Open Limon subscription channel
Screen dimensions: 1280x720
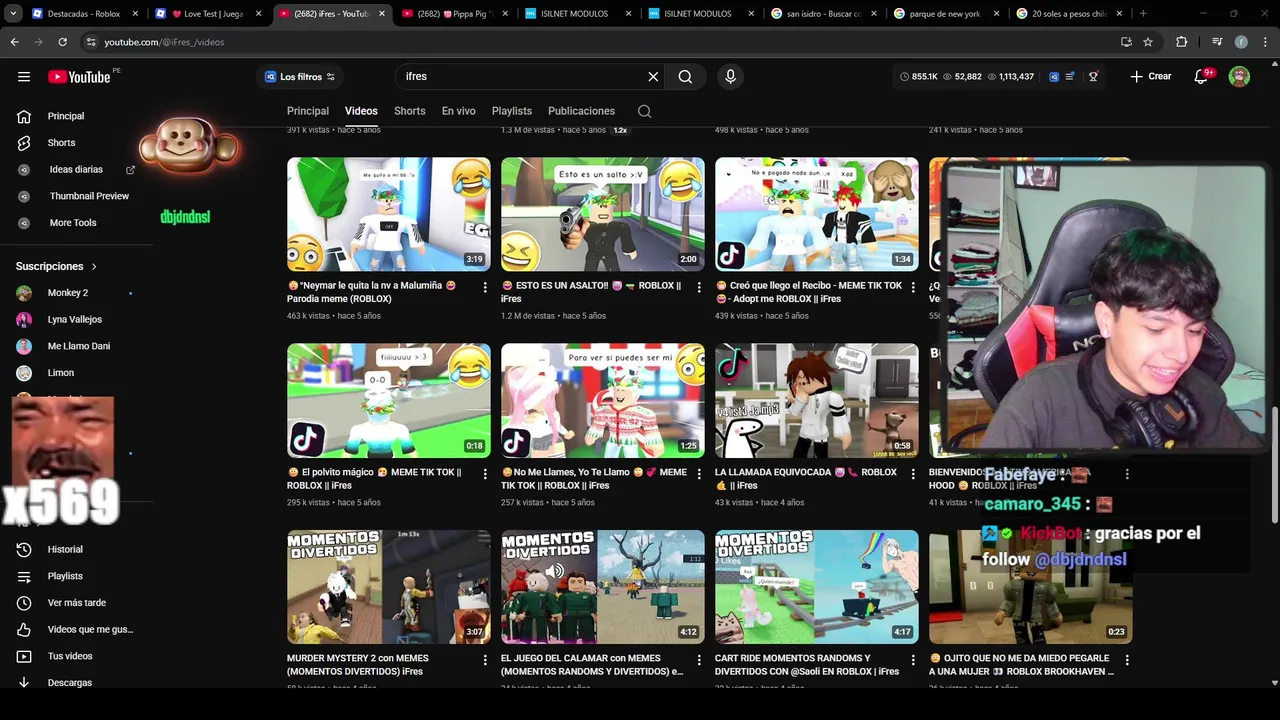click(61, 373)
